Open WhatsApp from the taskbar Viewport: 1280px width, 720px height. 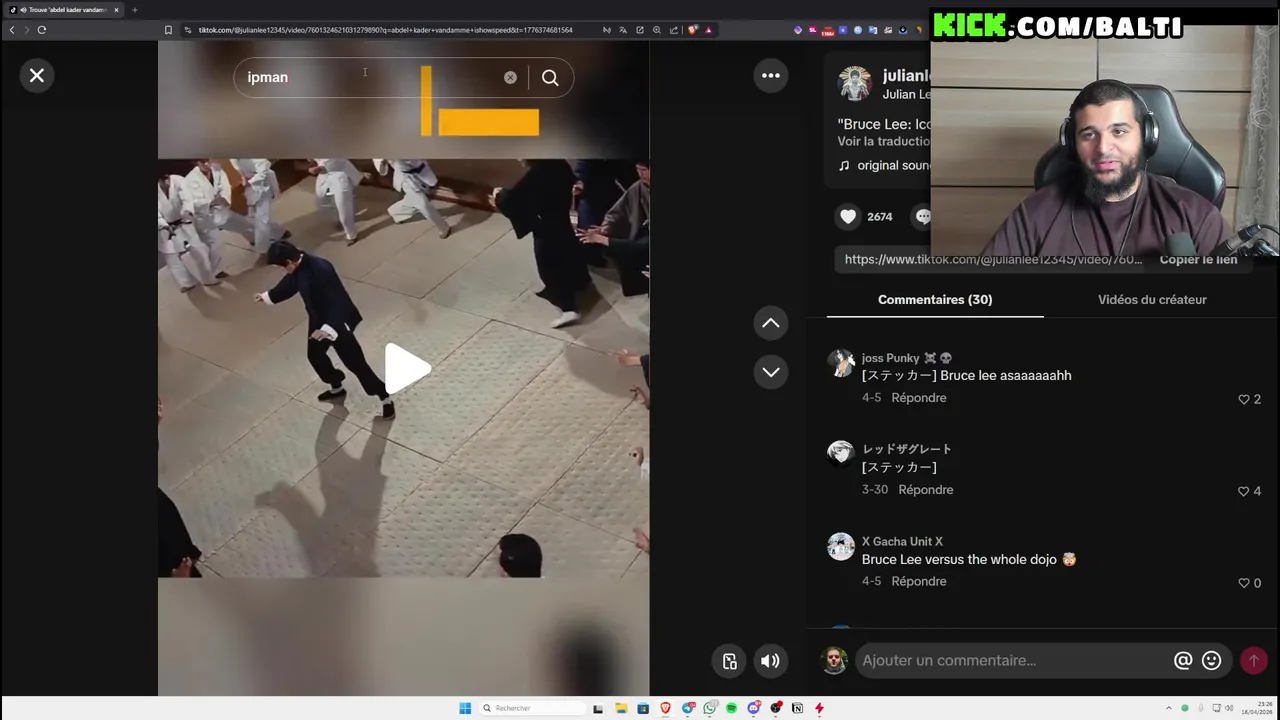710,708
